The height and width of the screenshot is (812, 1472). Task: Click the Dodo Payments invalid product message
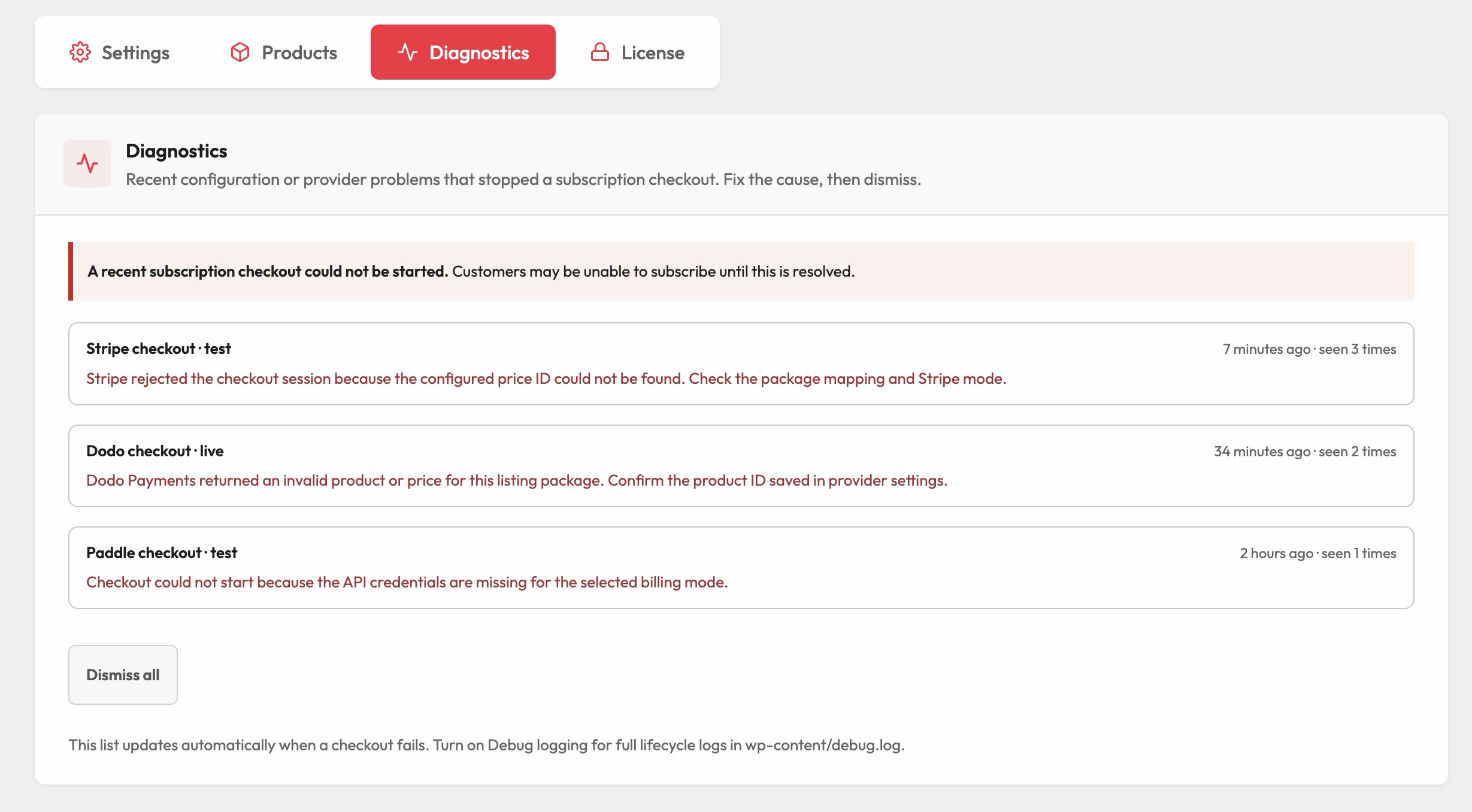click(x=517, y=480)
